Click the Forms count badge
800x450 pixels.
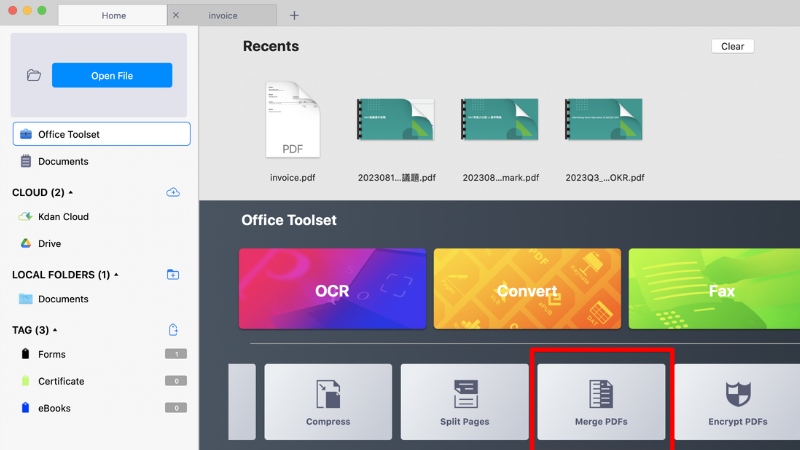click(x=176, y=354)
